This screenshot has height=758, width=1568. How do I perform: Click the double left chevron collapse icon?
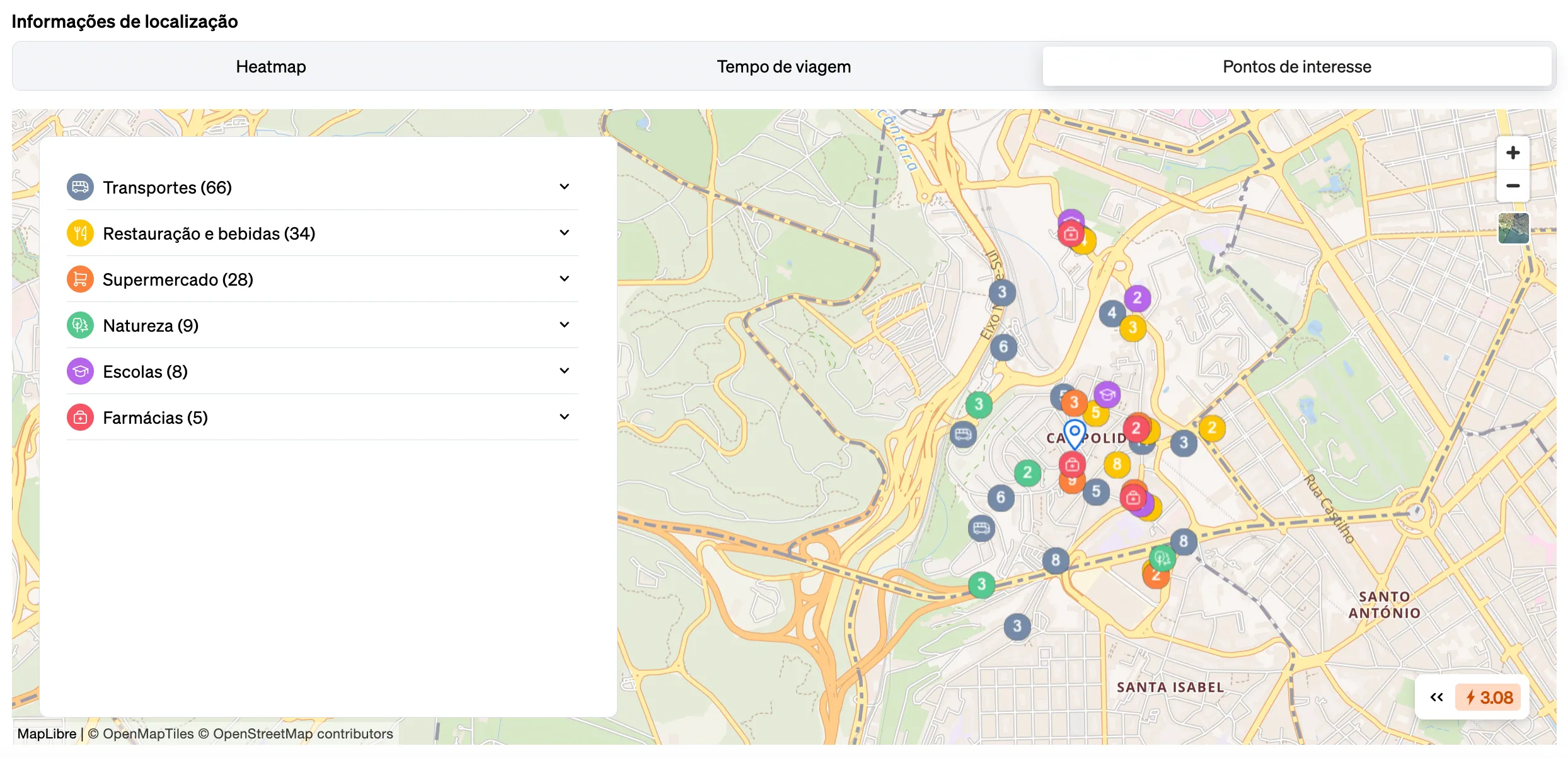1437,697
